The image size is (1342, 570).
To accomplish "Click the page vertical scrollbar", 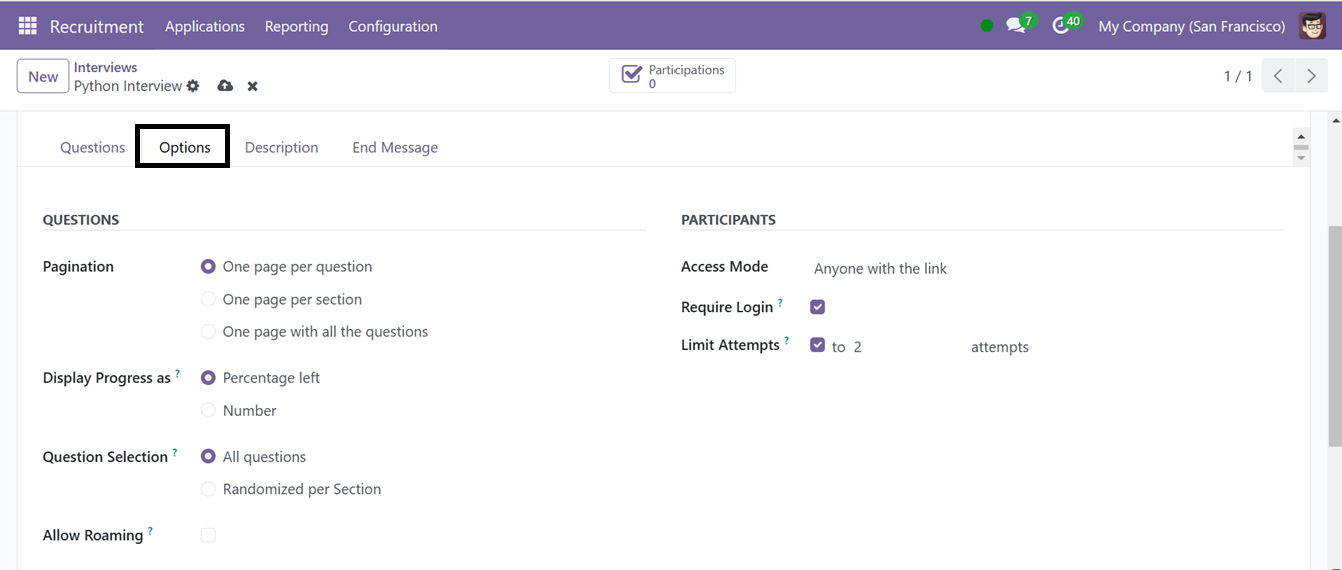I will click(x=1335, y=336).
